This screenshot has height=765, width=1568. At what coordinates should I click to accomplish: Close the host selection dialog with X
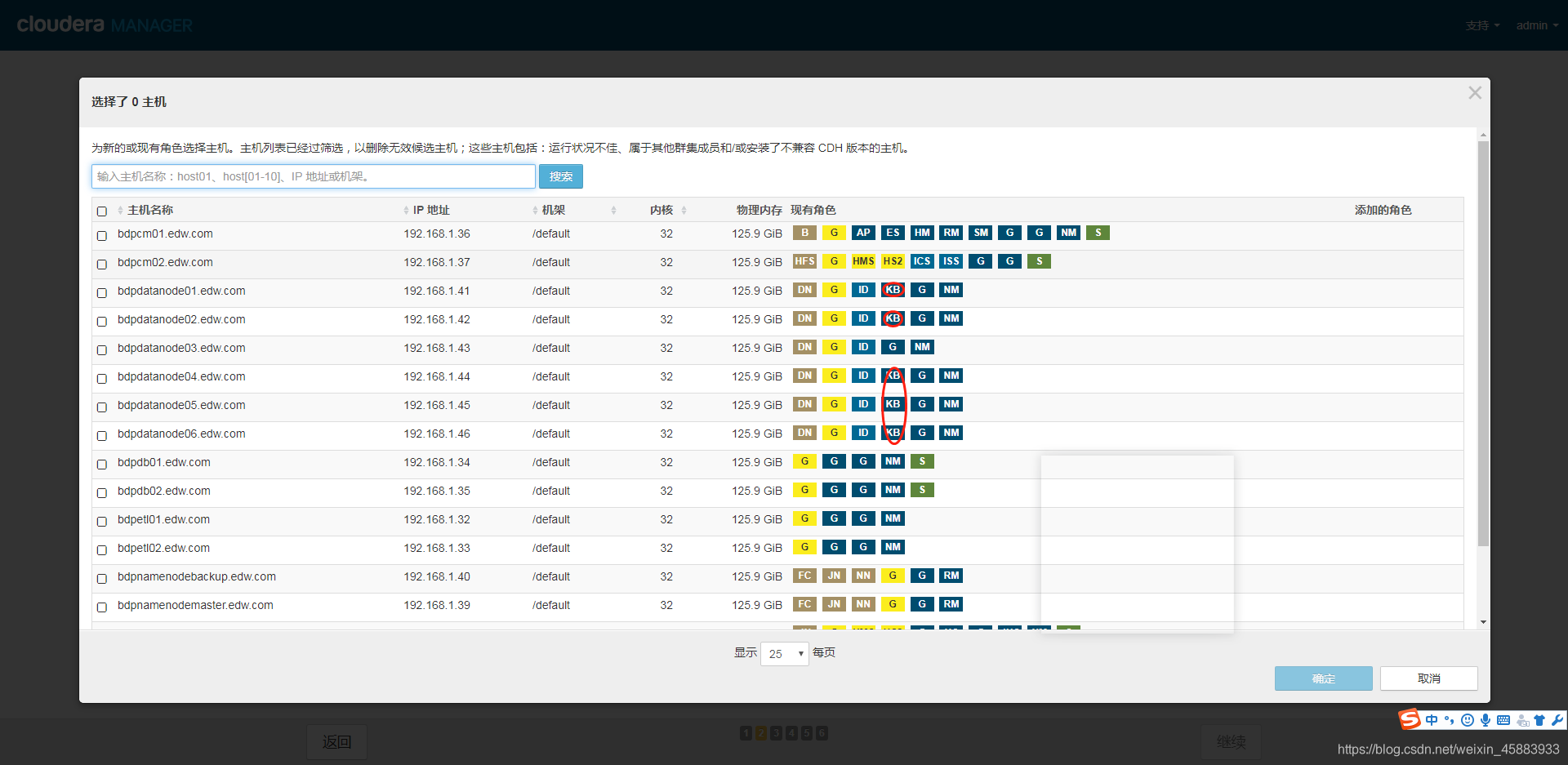(x=1474, y=93)
